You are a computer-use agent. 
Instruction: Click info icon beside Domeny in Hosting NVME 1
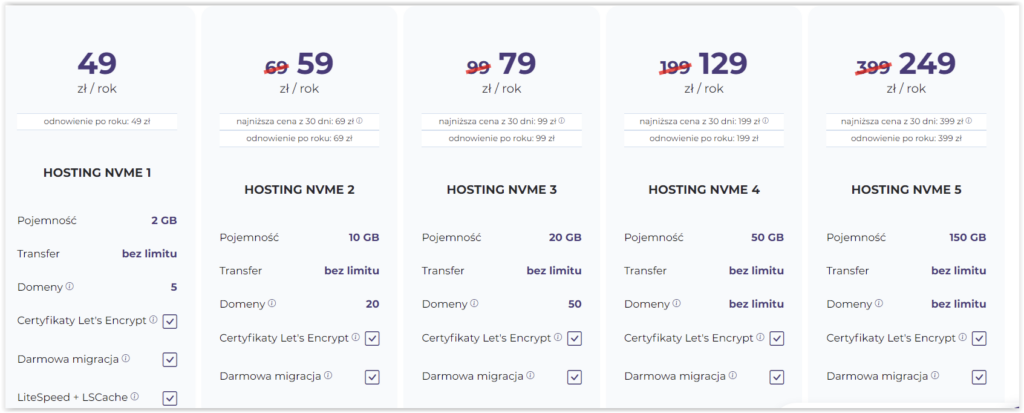(x=70, y=287)
